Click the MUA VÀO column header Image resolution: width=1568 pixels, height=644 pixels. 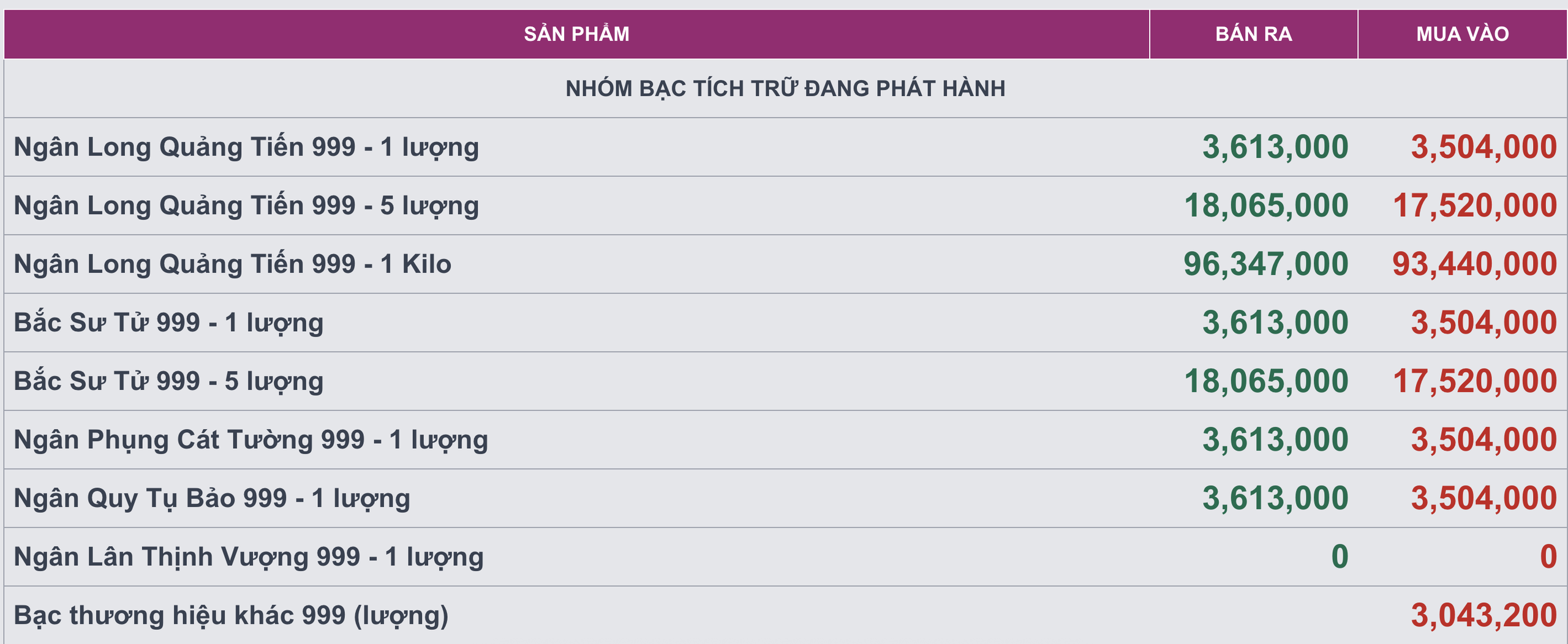(x=1462, y=34)
